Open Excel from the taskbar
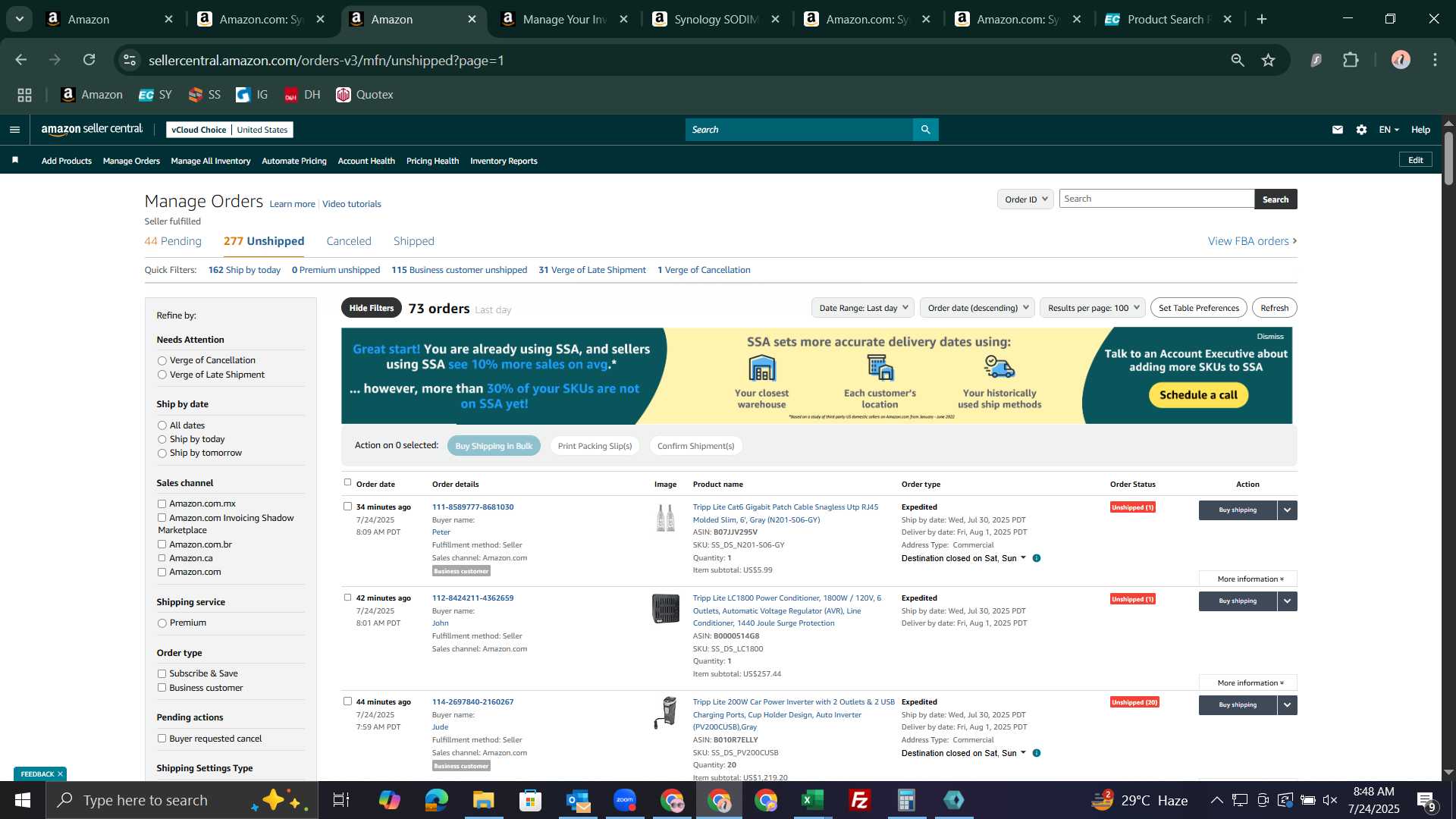The width and height of the screenshot is (1456, 819). 813,800
